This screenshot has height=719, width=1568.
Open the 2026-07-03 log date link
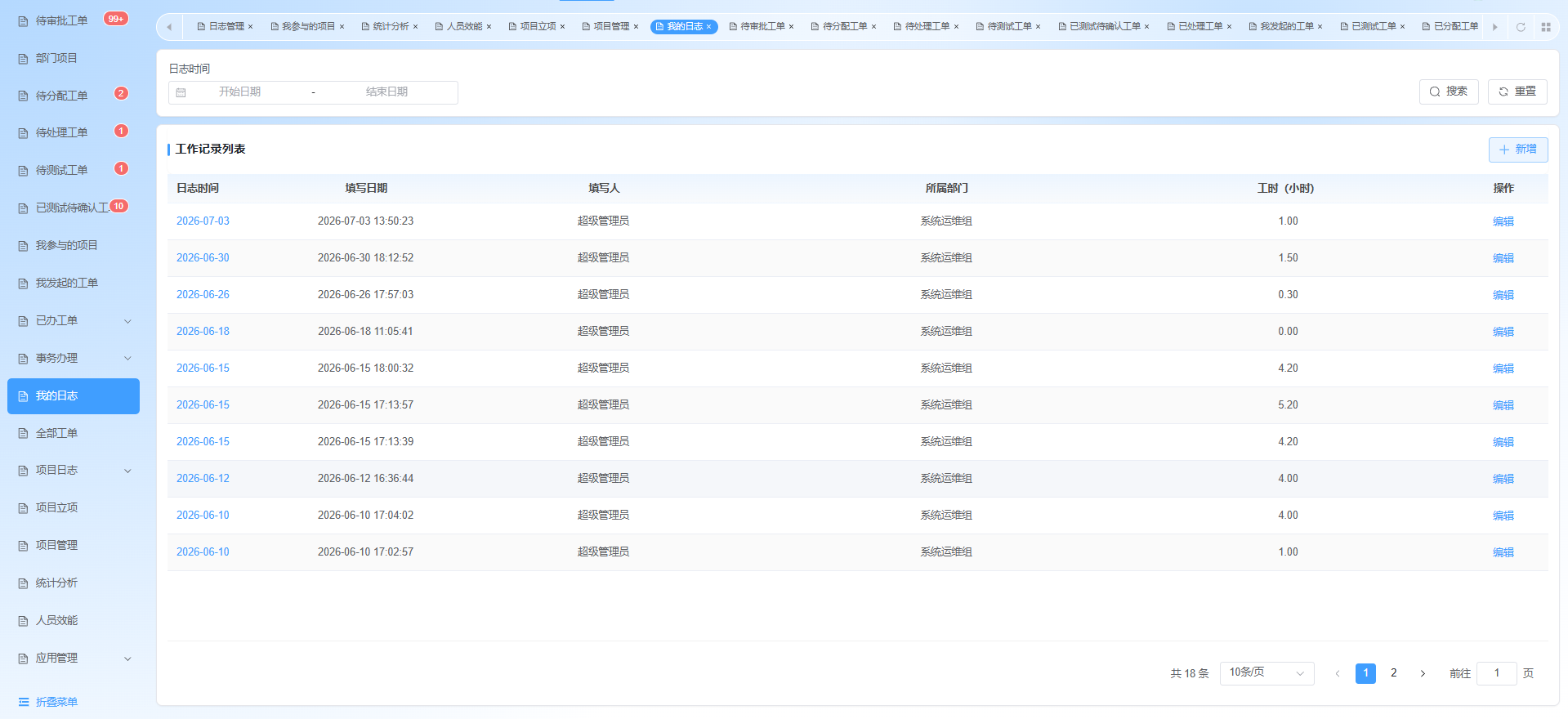(x=203, y=221)
